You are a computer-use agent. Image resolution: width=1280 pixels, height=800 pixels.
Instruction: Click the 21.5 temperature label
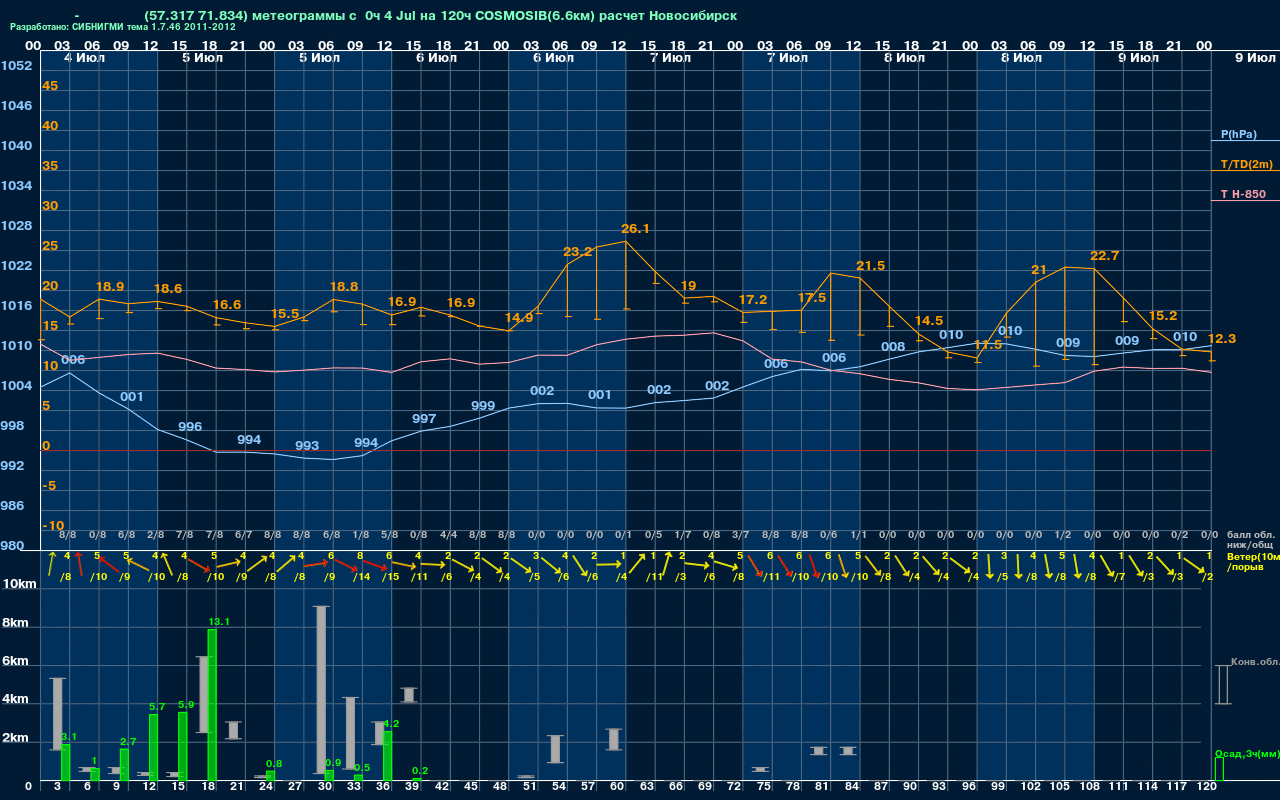pos(871,266)
